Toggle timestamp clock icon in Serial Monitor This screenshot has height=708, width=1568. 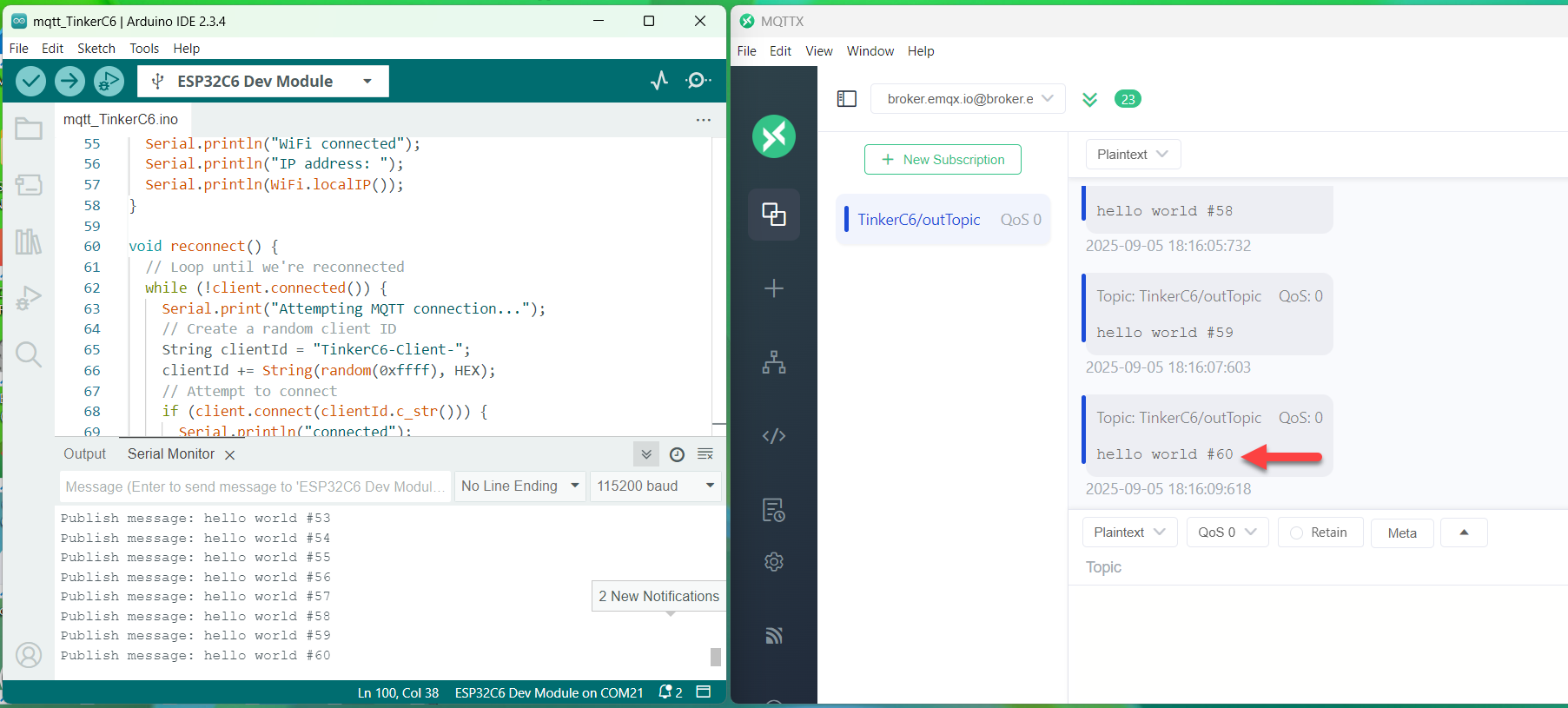678,454
